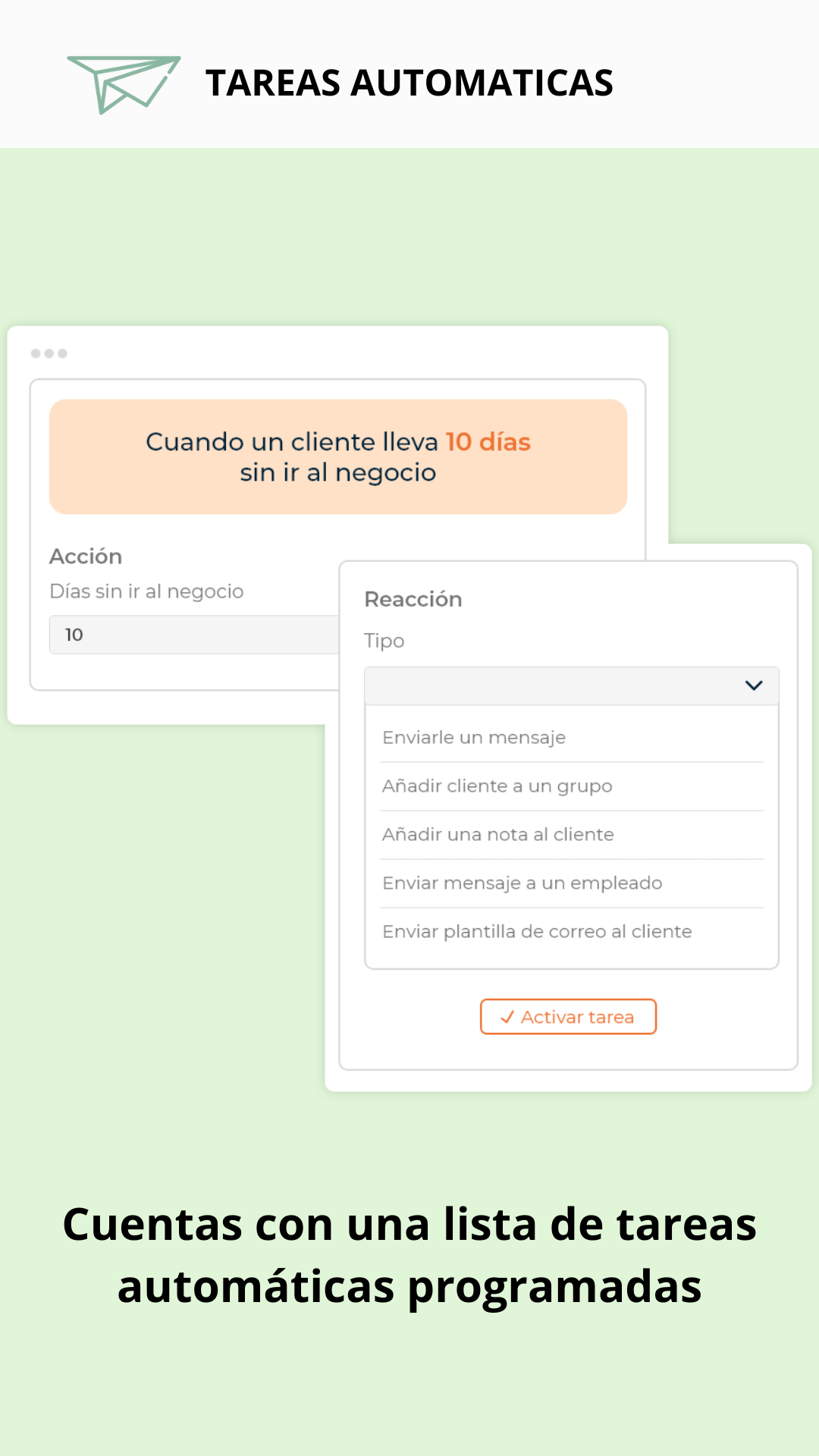Pick "Añadir una nota al cliente"
Screen dimensions: 819x1456
[497, 834]
